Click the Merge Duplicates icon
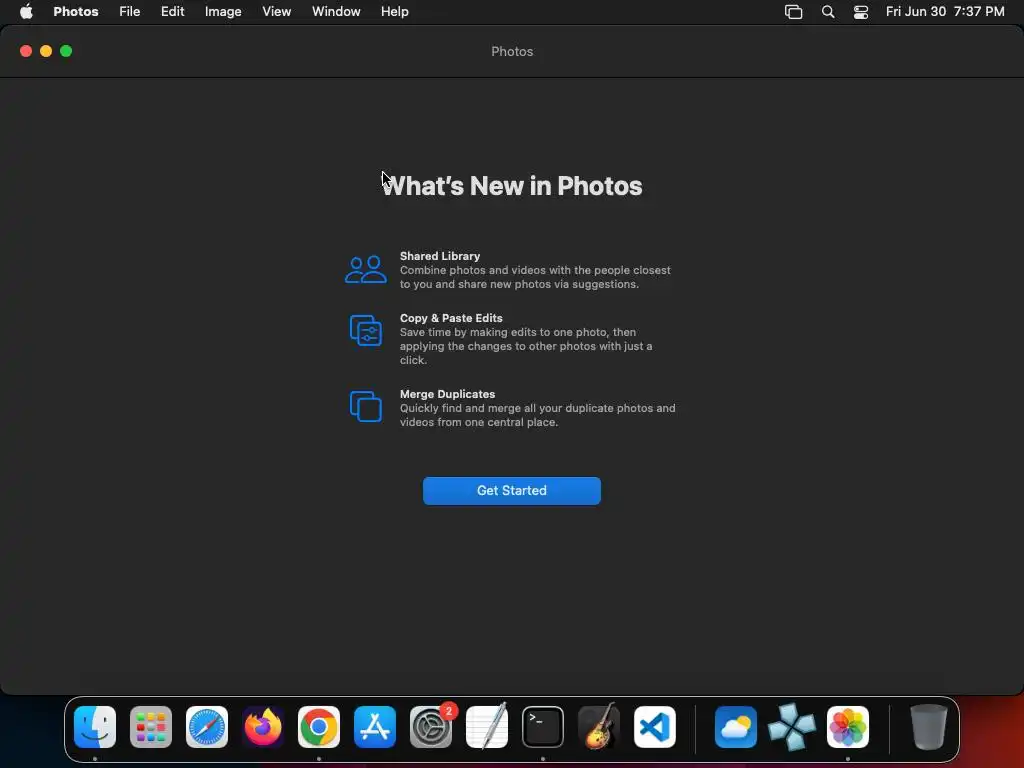 [366, 406]
